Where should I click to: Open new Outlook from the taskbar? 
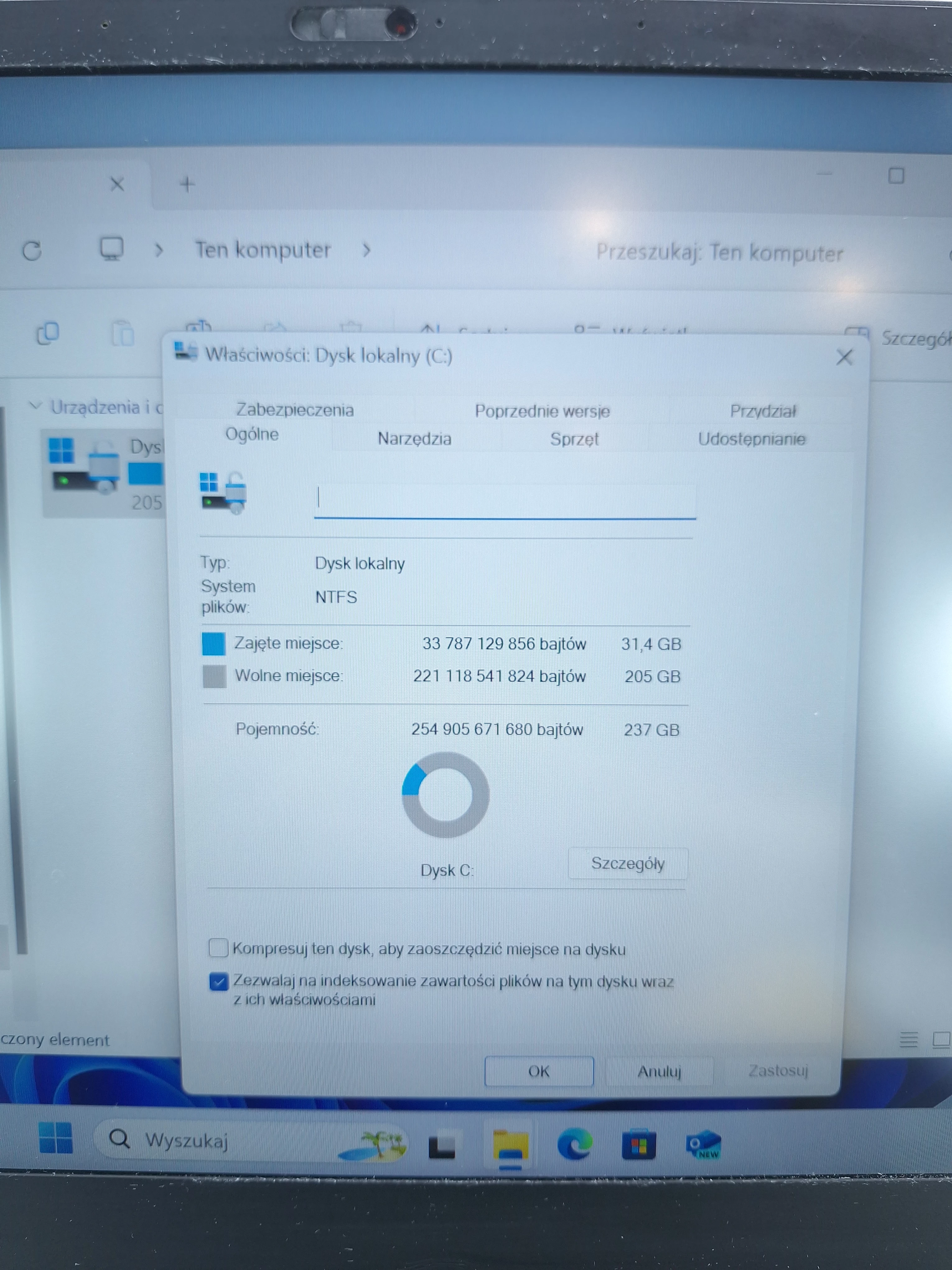click(703, 1145)
